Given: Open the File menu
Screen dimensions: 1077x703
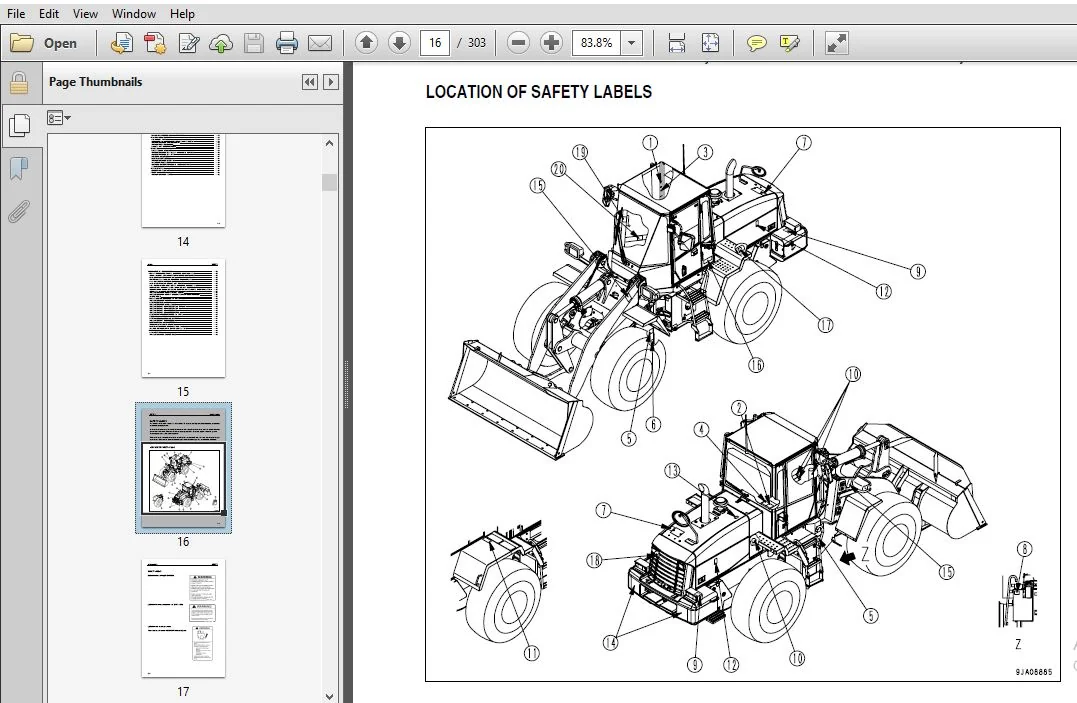Looking at the screenshot, I should point(16,13).
